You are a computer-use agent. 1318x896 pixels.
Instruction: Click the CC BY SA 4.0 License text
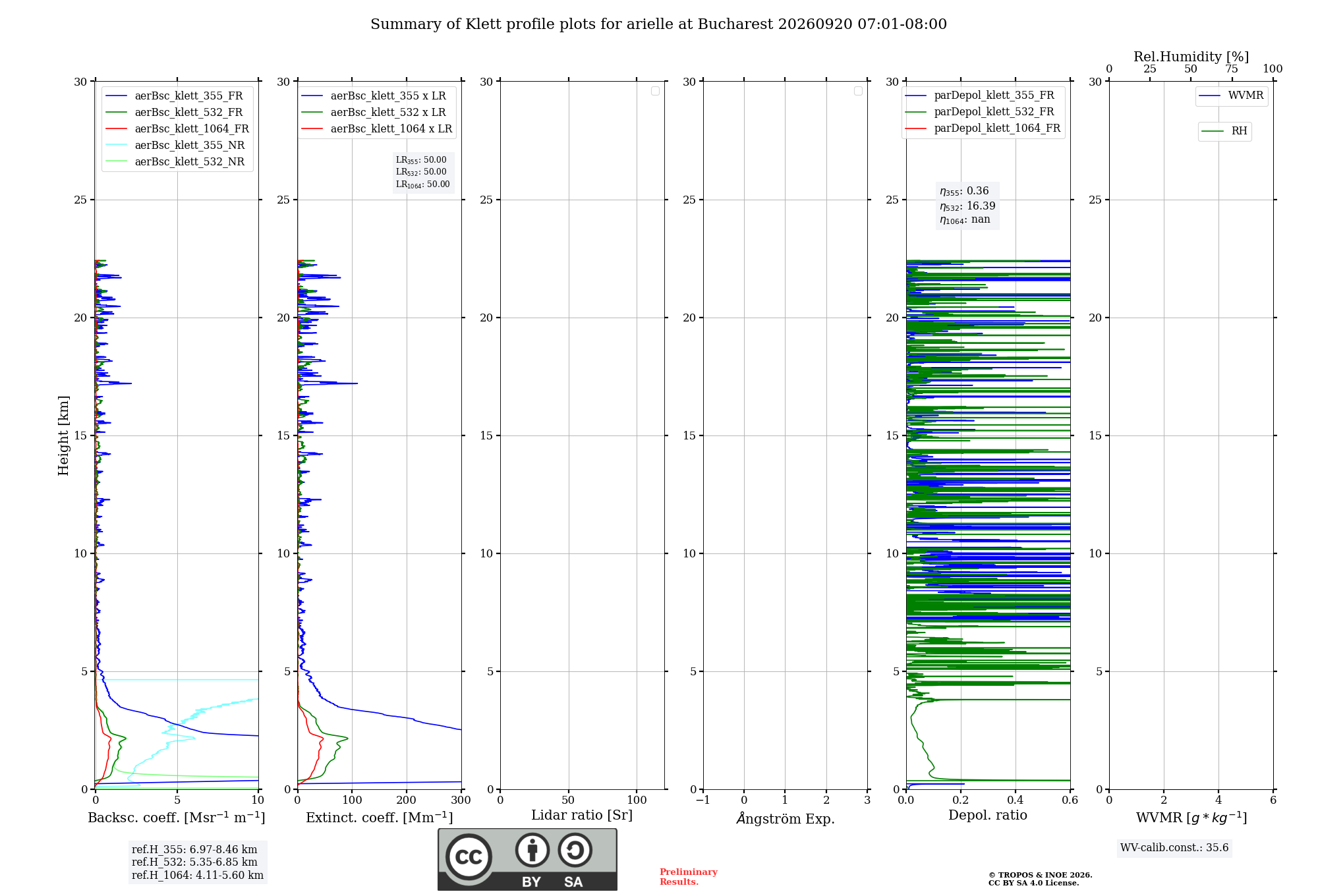tap(1033, 883)
